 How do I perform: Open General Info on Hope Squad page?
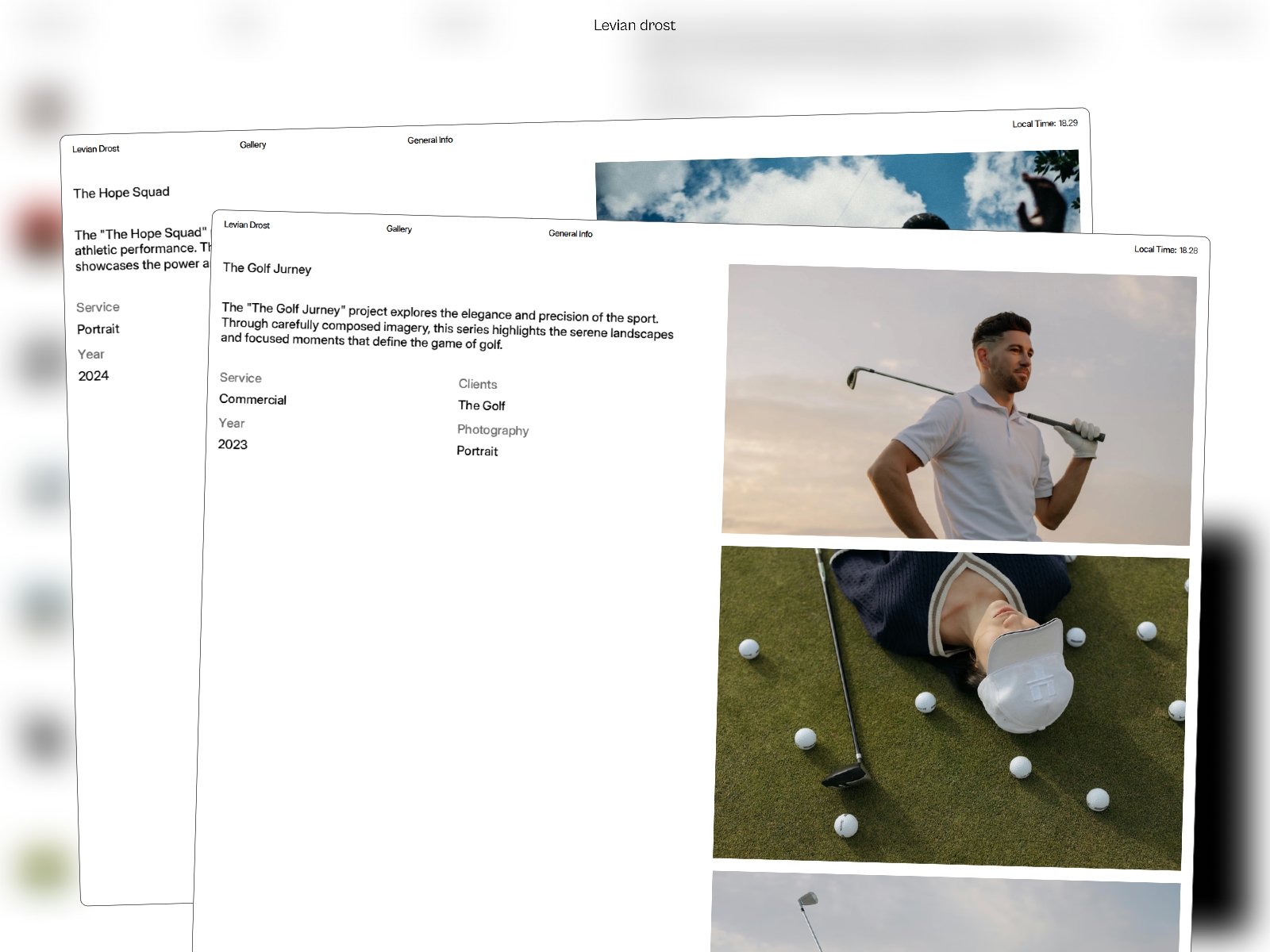(430, 140)
